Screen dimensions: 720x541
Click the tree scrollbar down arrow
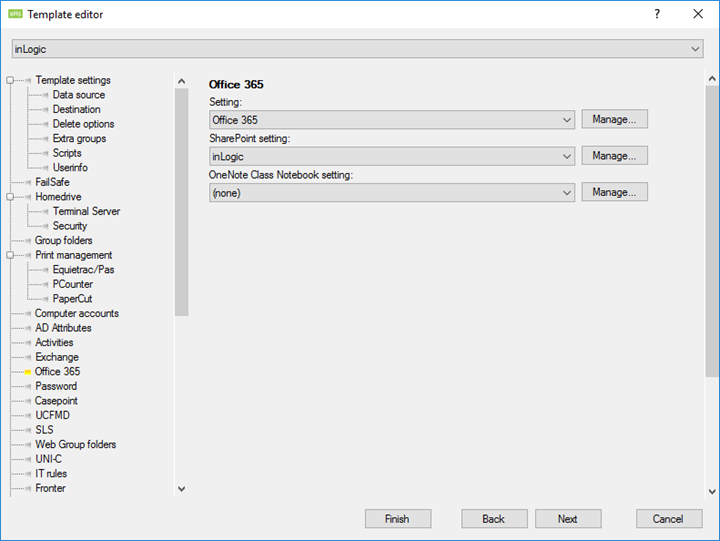181,489
